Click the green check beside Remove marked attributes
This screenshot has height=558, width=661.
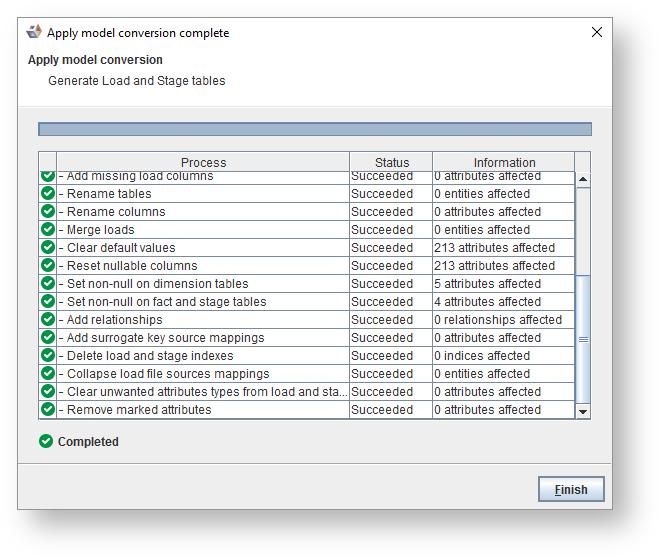[48, 410]
